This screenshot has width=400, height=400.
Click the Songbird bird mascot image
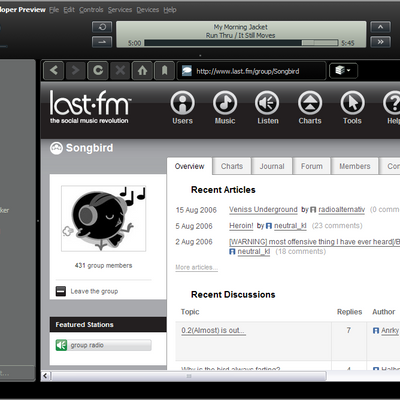coord(104,218)
